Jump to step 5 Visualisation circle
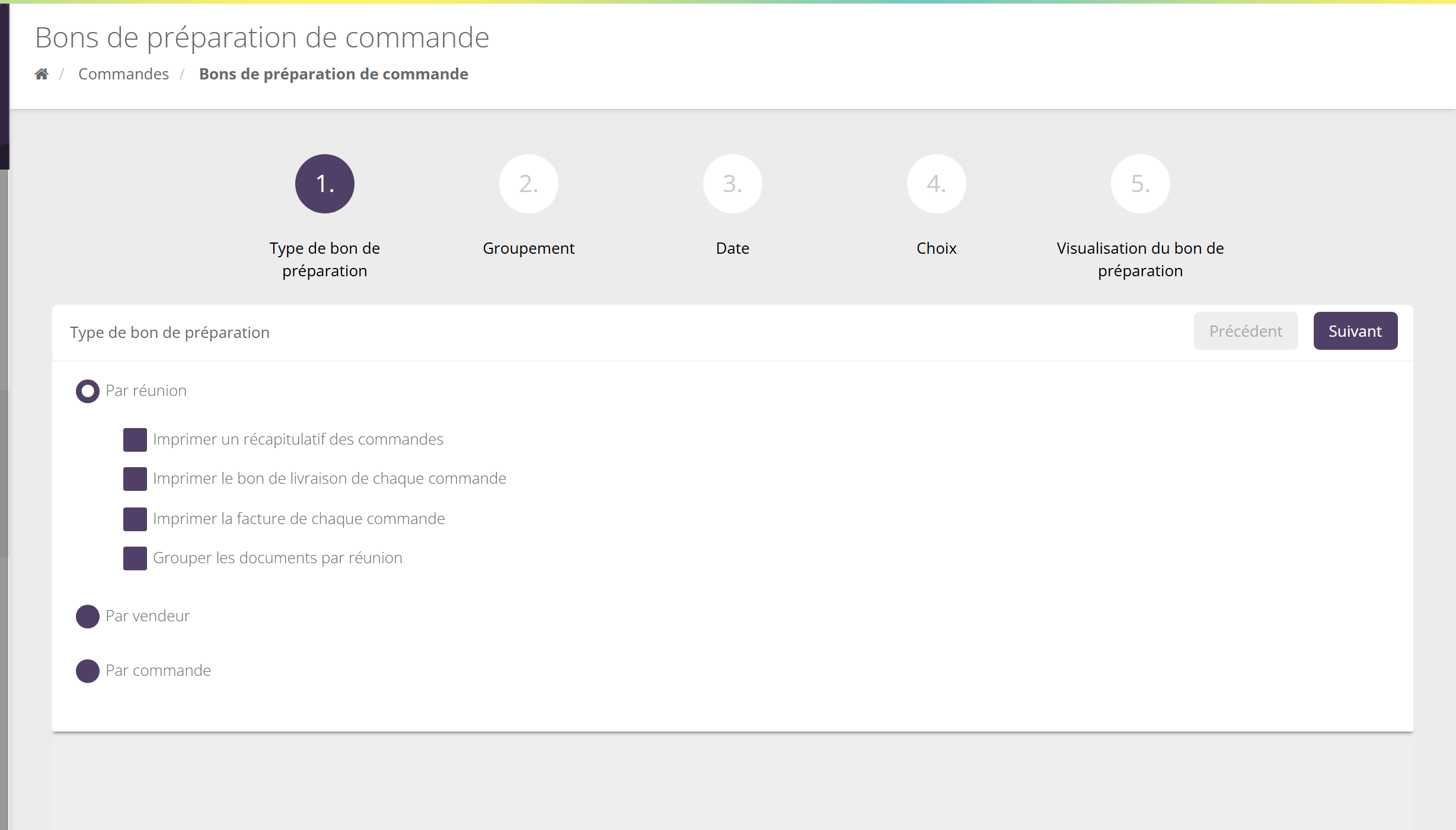The width and height of the screenshot is (1456, 830). tap(1141, 184)
